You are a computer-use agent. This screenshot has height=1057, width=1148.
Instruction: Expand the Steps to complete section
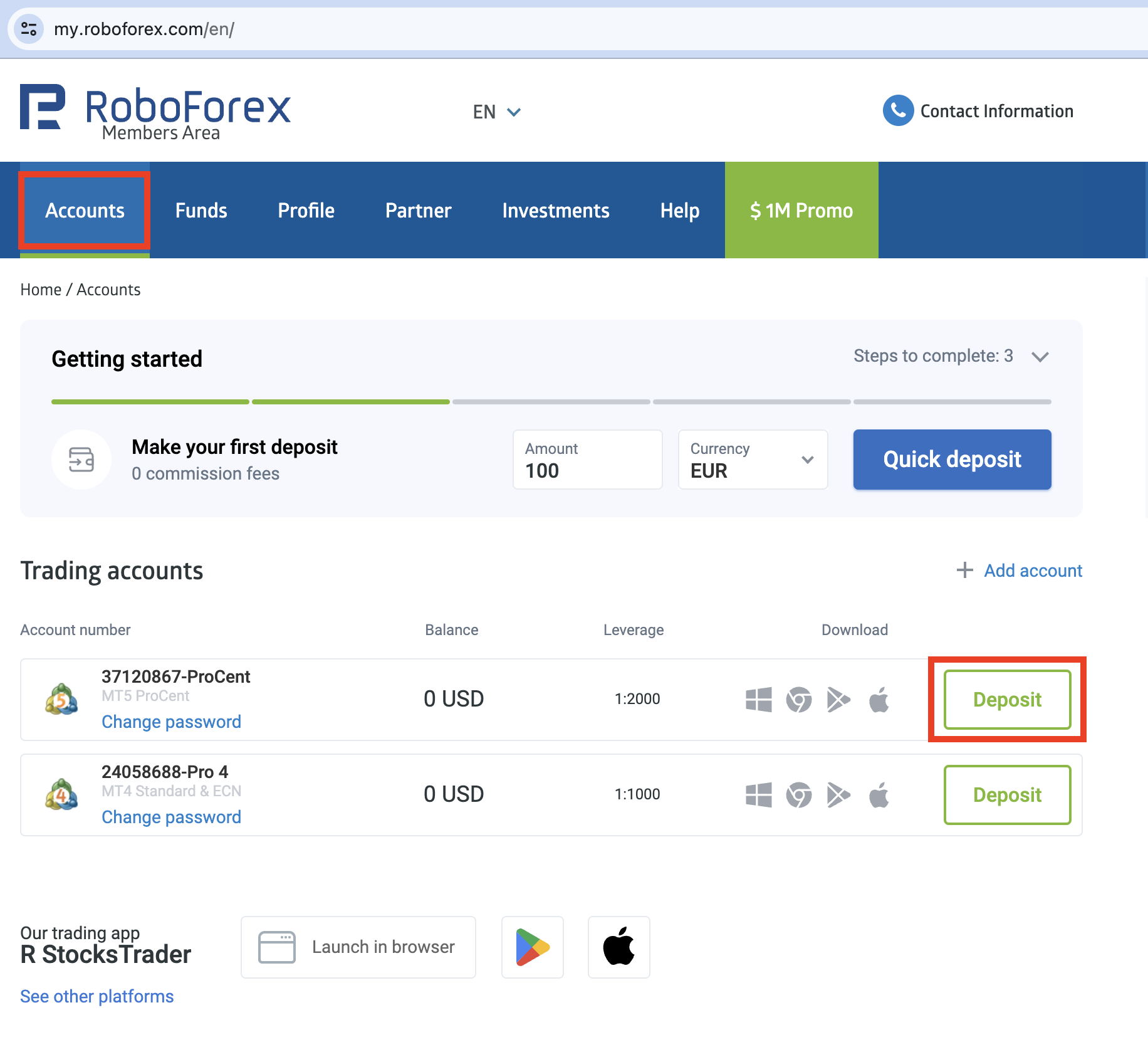[1040, 357]
